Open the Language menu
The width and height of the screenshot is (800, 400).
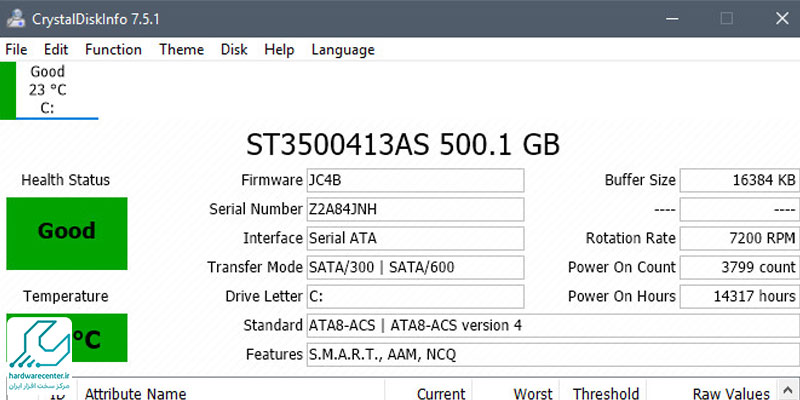click(343, 49)
